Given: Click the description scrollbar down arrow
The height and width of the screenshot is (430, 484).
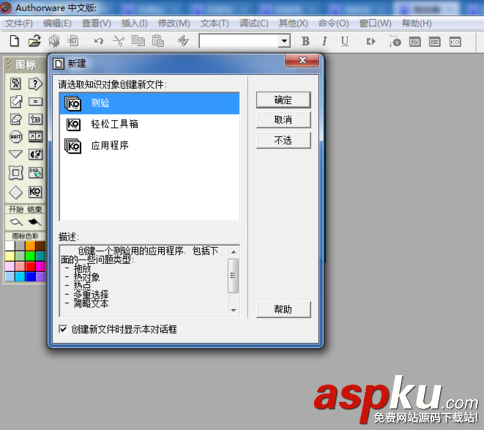Looking at the screenshot, I should [233, 310].
